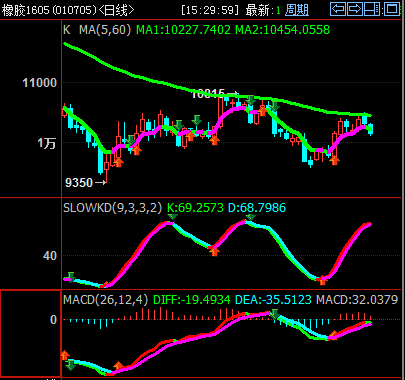The width and height of the screenshot is (405, 380).
Task: Select the MACD(26,12,4) indicator label
Action: click(105, 299)
